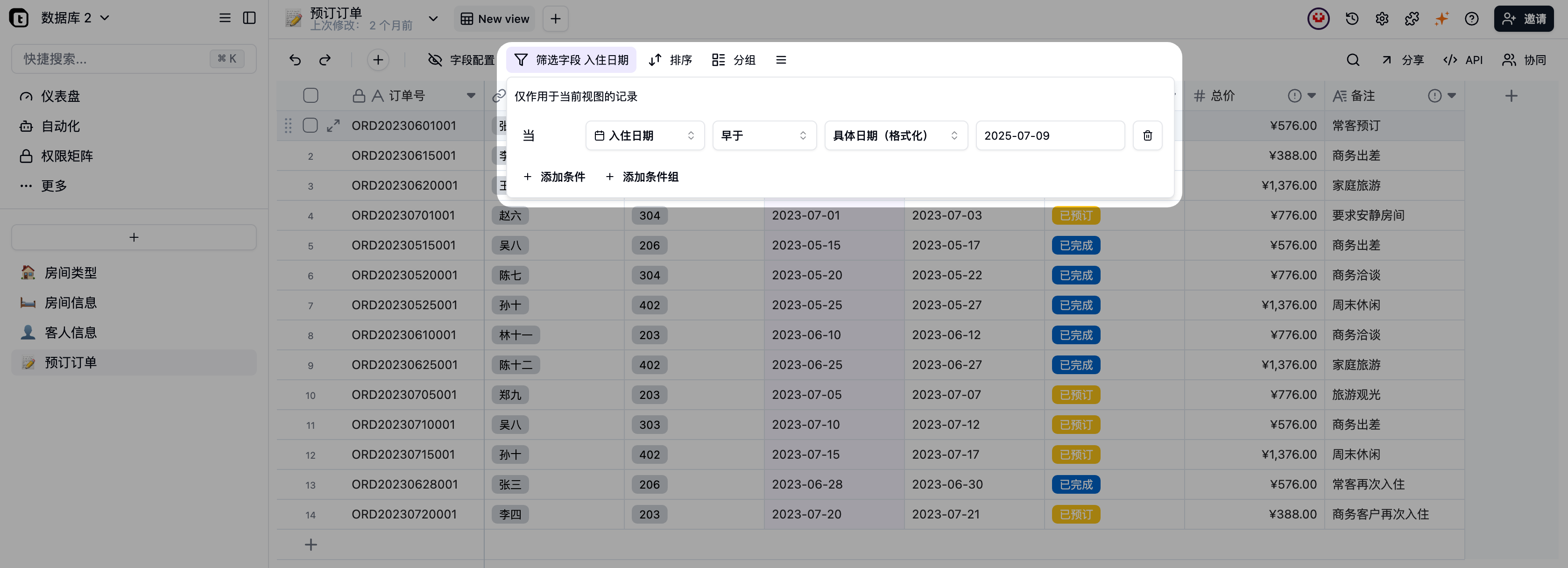Delete the 入住日期 filter condition
The width and height of the screenshot is (1568, 568).
click(1147, 135)
